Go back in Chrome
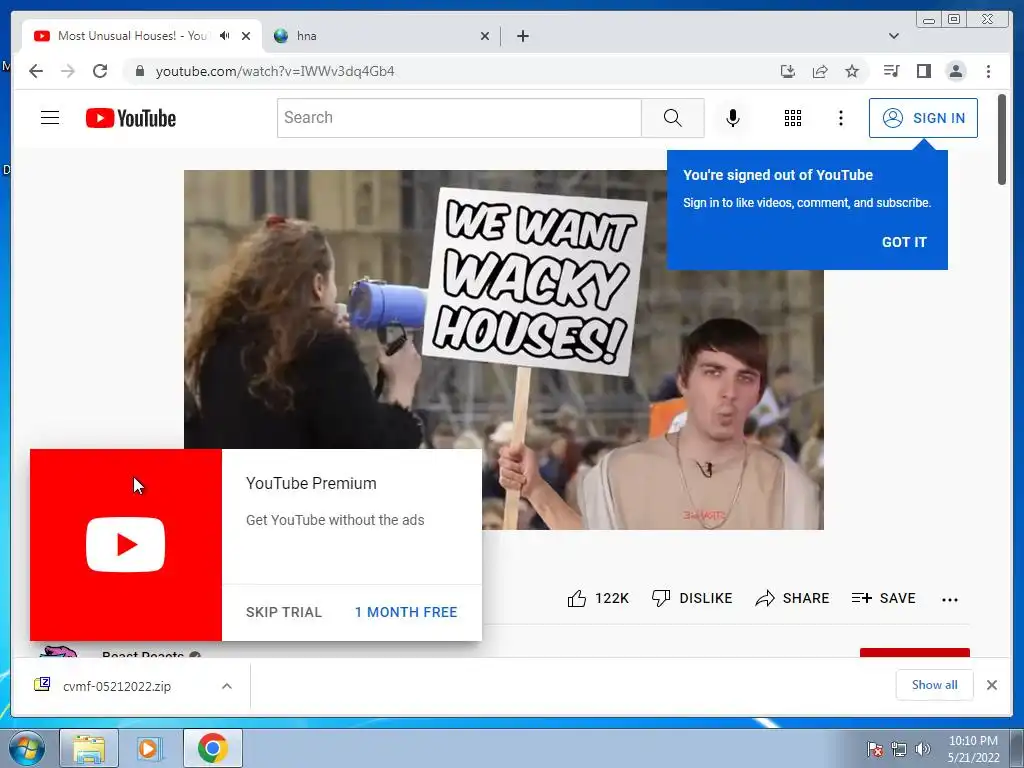Screen dimensions: 1024x768 point(36,71)
